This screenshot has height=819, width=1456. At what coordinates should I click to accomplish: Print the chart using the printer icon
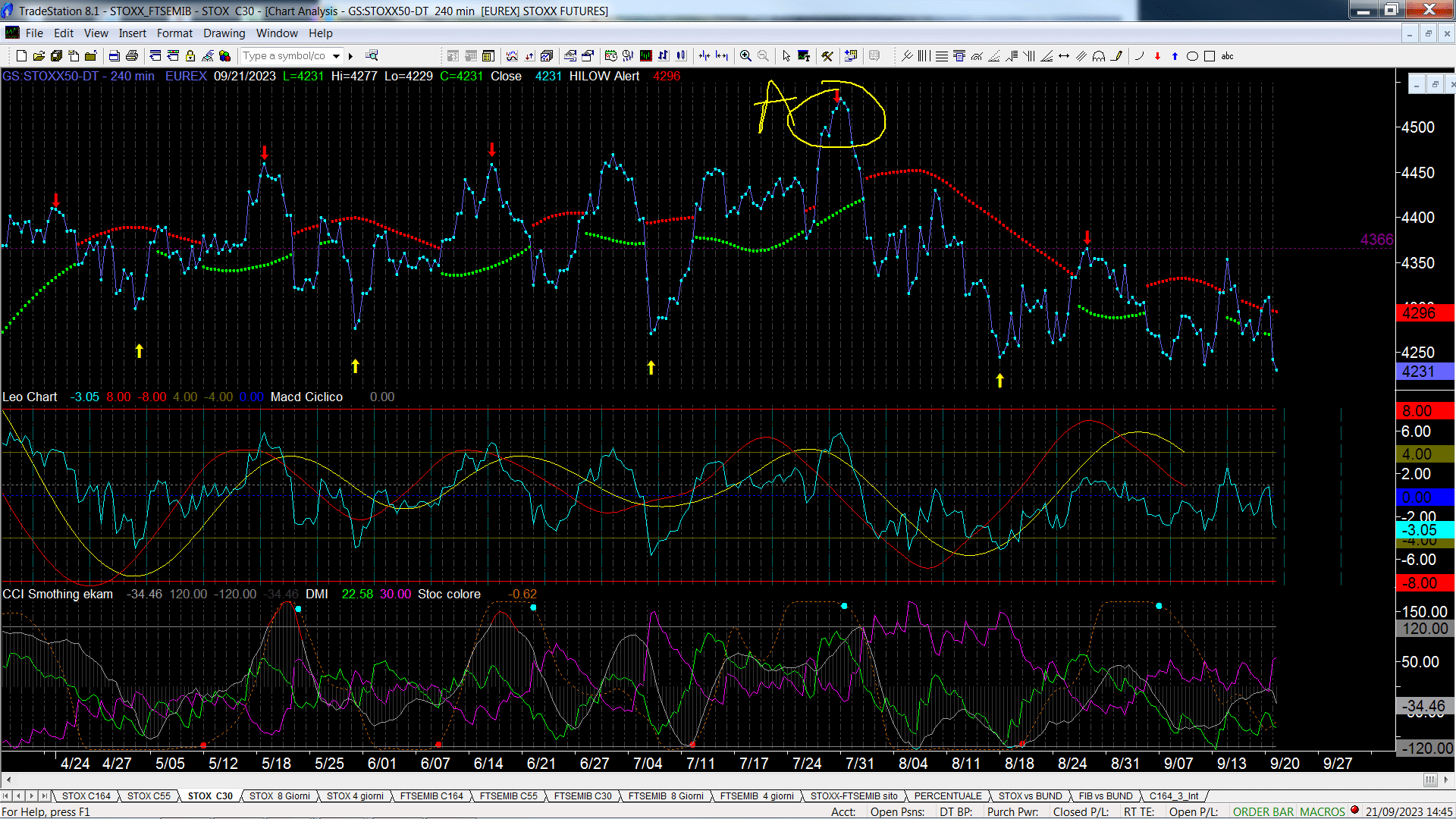pyautogui.click(x=132, y=56)
